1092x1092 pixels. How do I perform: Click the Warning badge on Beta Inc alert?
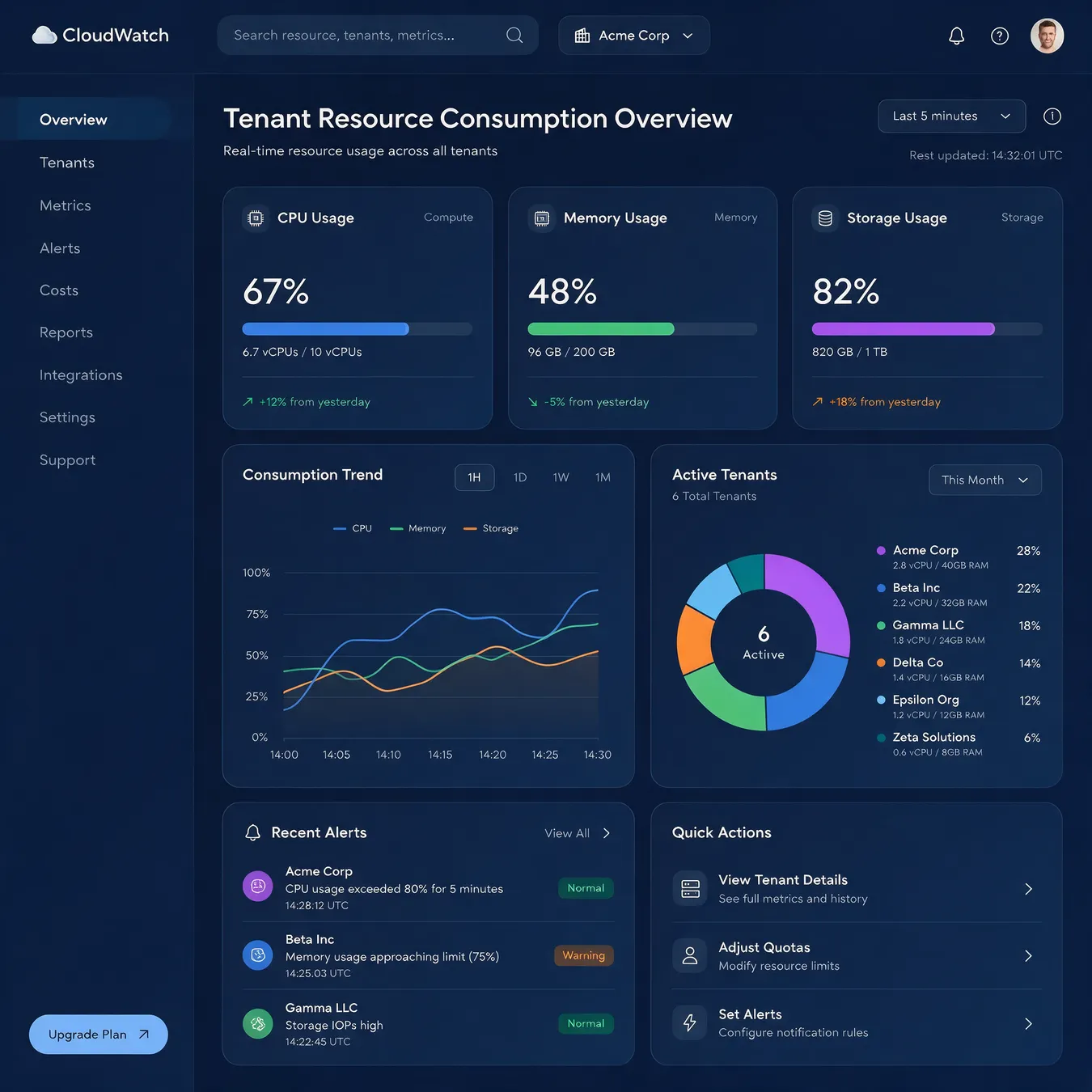pyautogui.click(x=584, y=956)
